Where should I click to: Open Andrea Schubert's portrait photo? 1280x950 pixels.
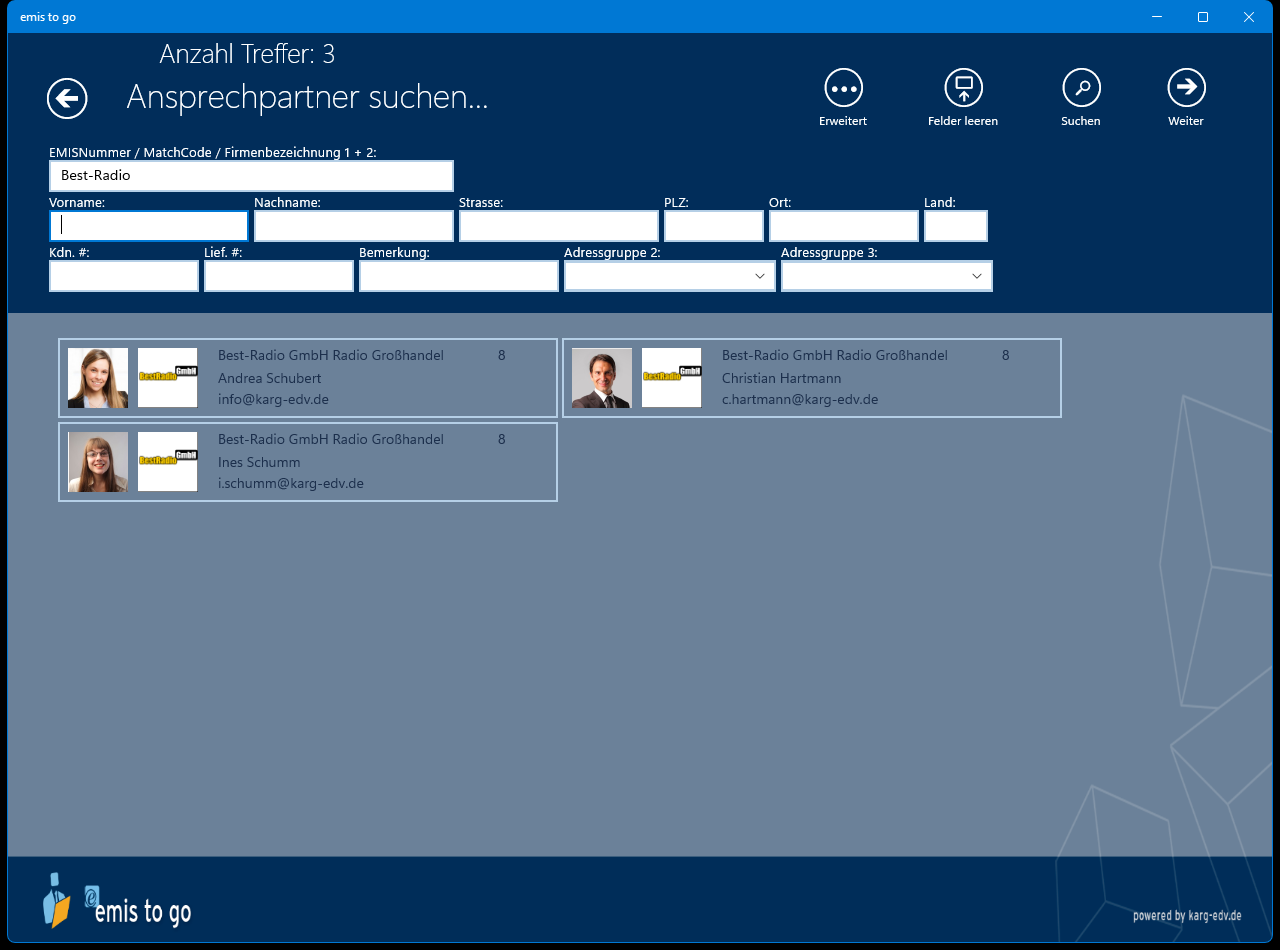tap(98, 378)
